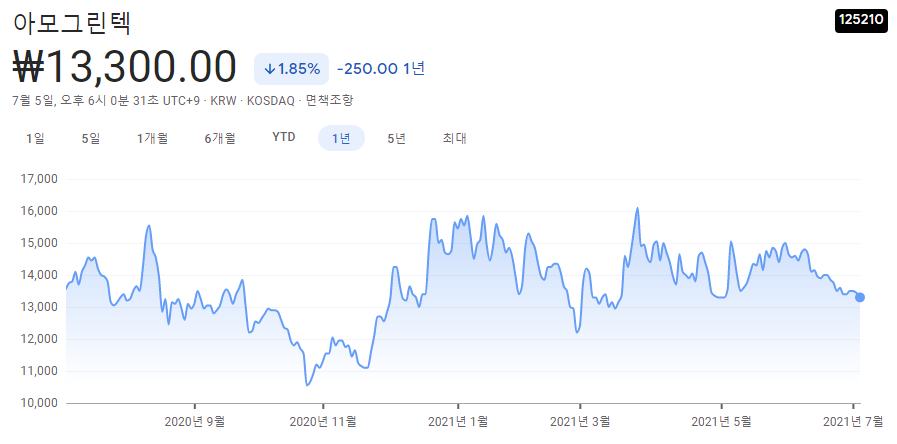Click the ₩13,300.00 price text
Viewport: 897px width, 444px height.
(125, 67)
